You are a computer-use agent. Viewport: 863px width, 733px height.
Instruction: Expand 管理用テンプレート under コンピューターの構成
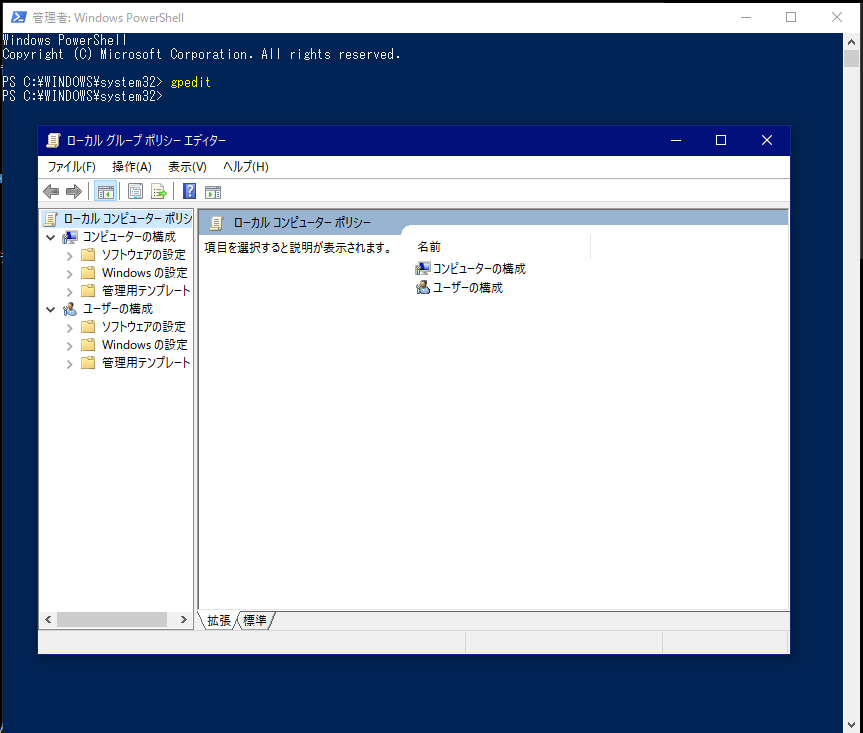tap(69, 291)
